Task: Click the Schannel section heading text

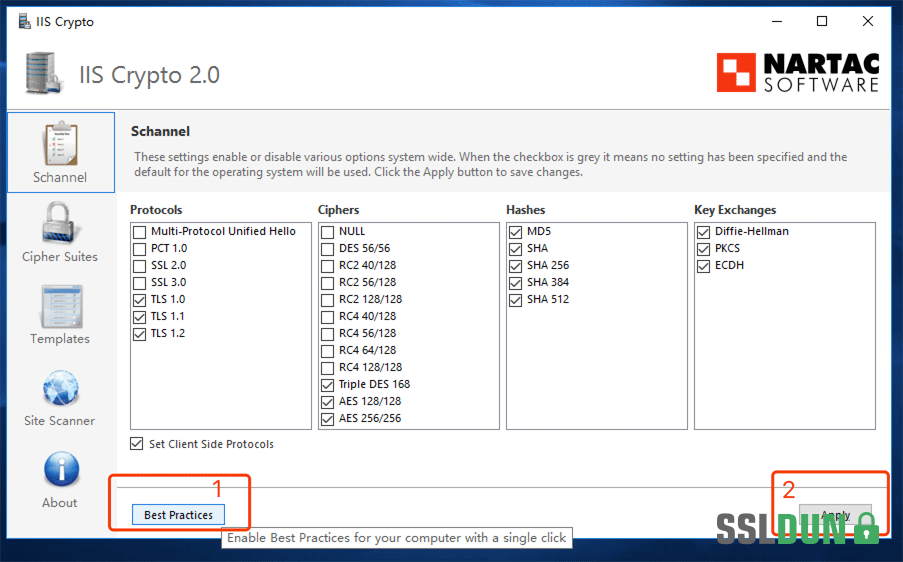Action: (x=160, y=131)
